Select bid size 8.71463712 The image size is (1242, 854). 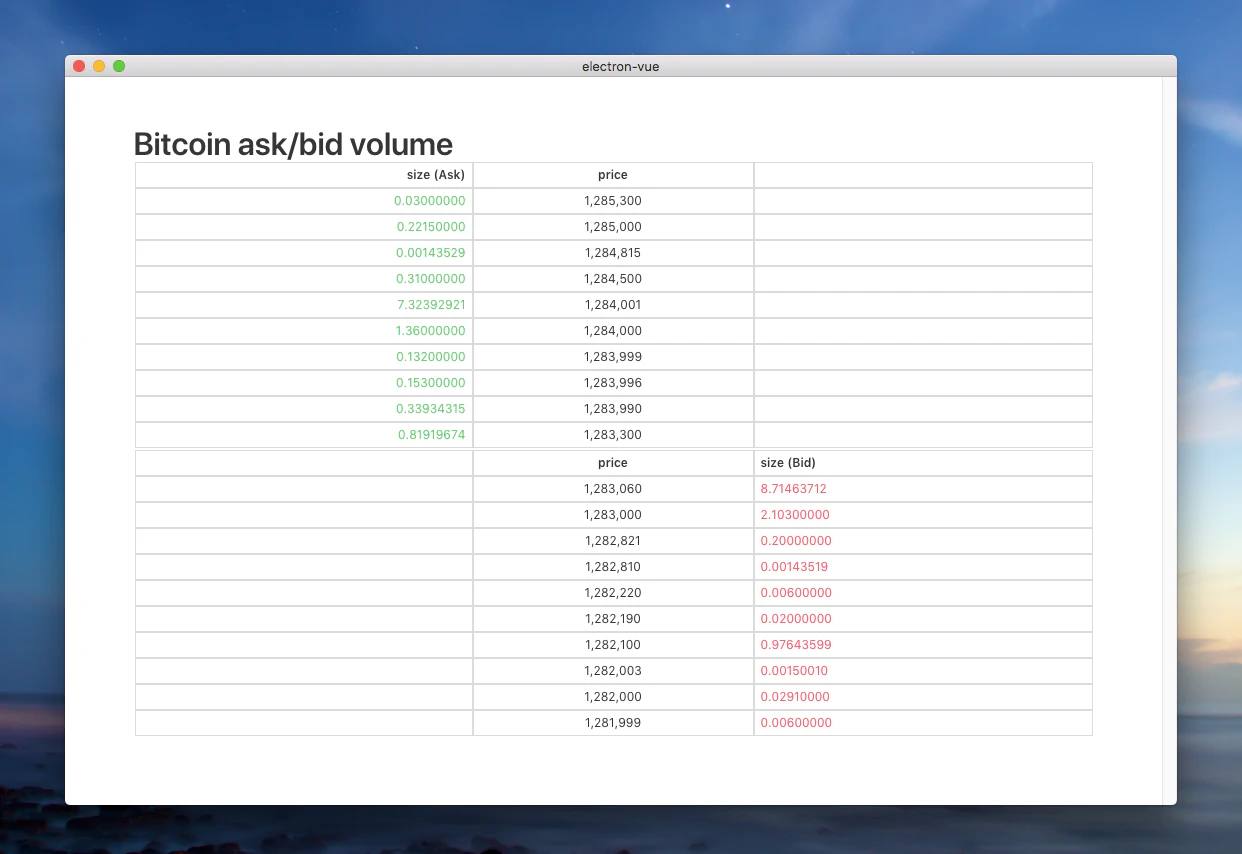(794, 489)
